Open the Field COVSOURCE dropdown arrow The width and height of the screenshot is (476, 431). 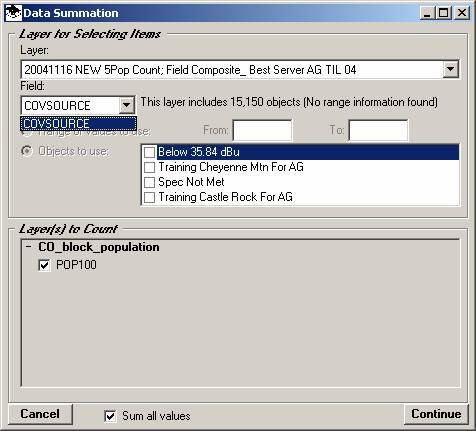pos(126,105)
